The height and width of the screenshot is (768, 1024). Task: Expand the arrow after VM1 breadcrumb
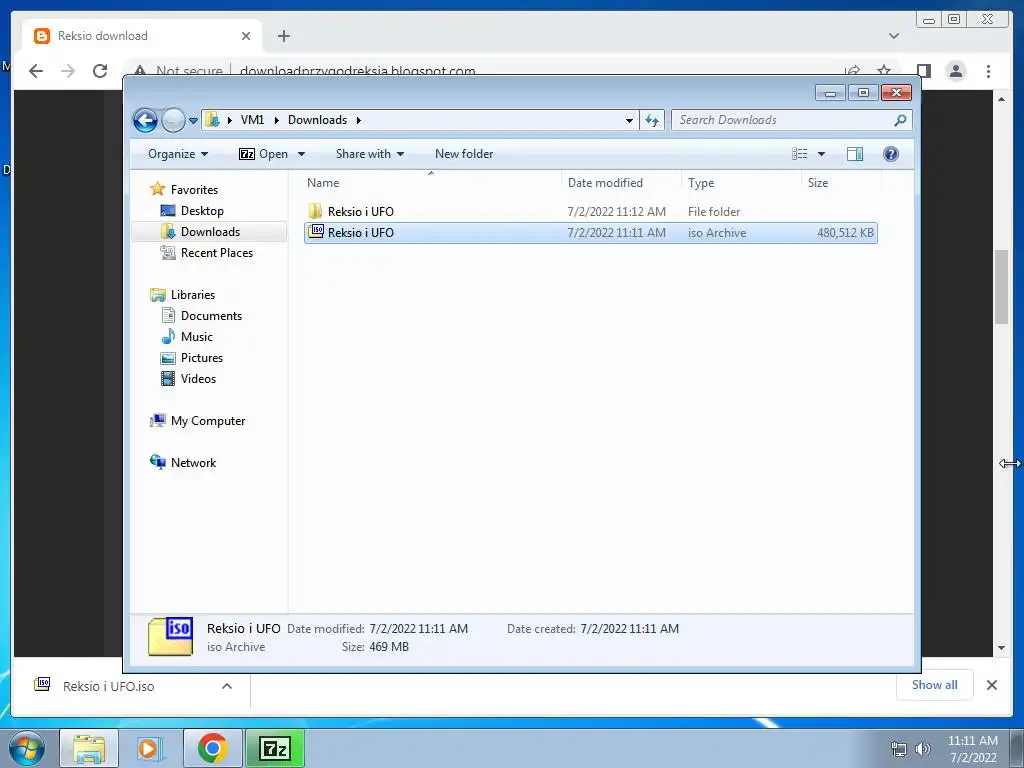pyautogui.click(x=276, y=120)
